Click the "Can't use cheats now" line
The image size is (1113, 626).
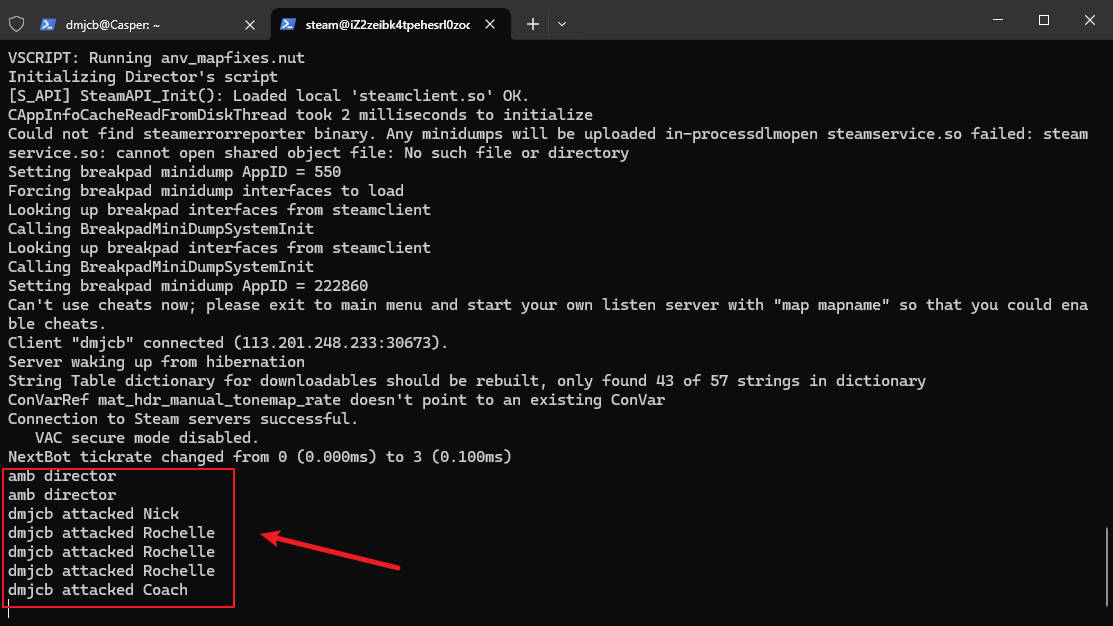point(548,314)
